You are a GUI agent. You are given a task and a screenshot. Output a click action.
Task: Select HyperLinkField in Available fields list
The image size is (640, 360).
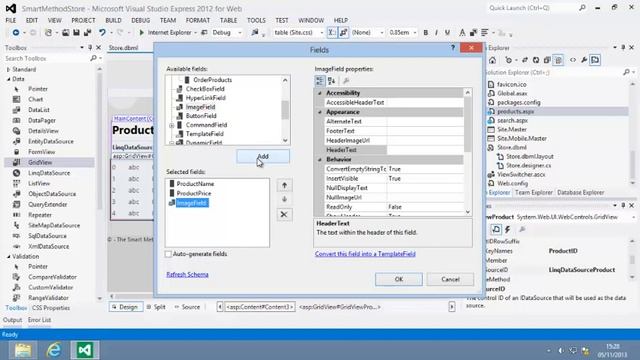205,98
